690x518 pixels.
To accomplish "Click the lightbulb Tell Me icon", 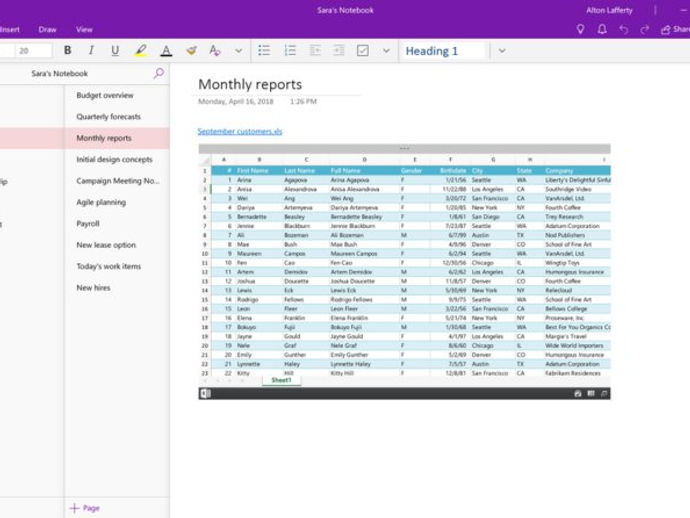I will 580,29.
